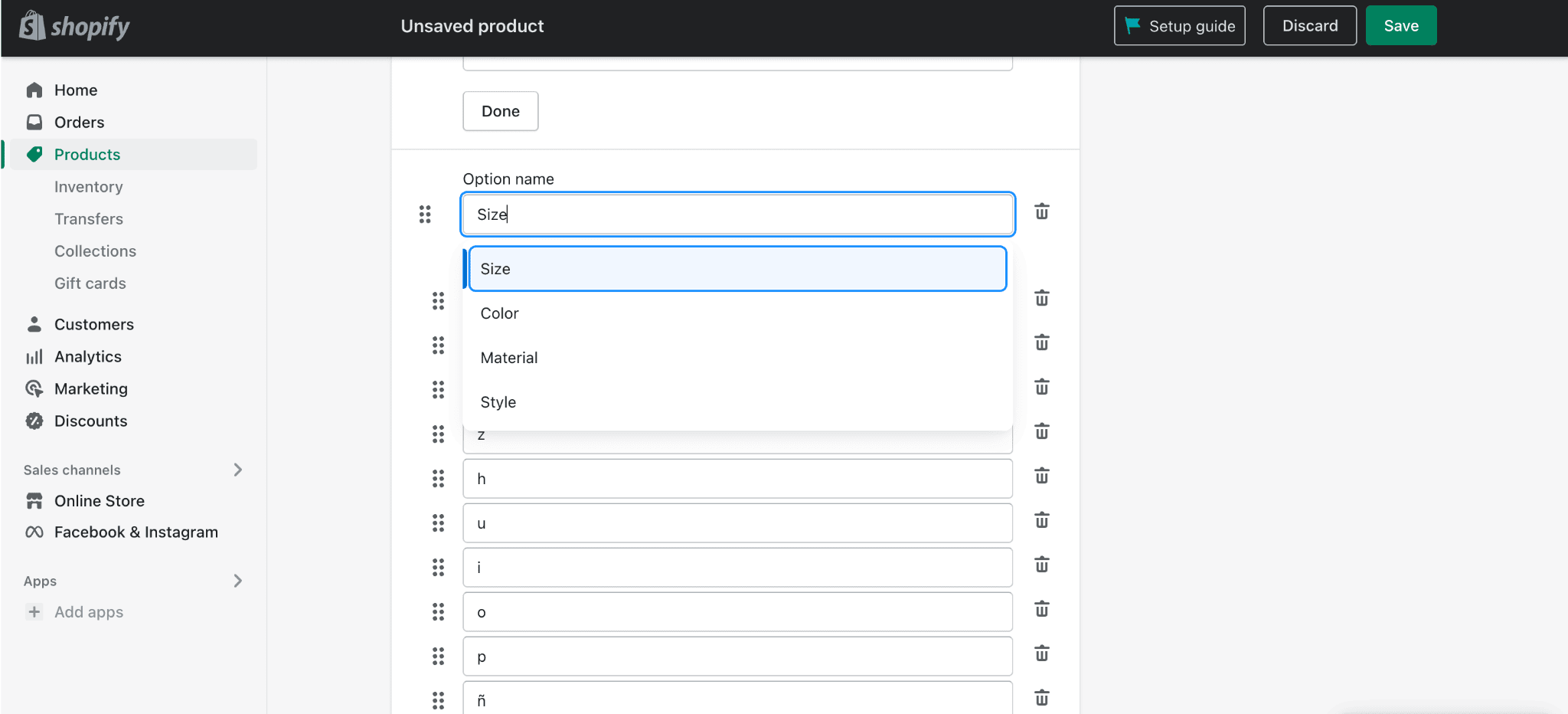Open Home from the sidebar
Viewport: 1568px width, 714px height.
76,90
